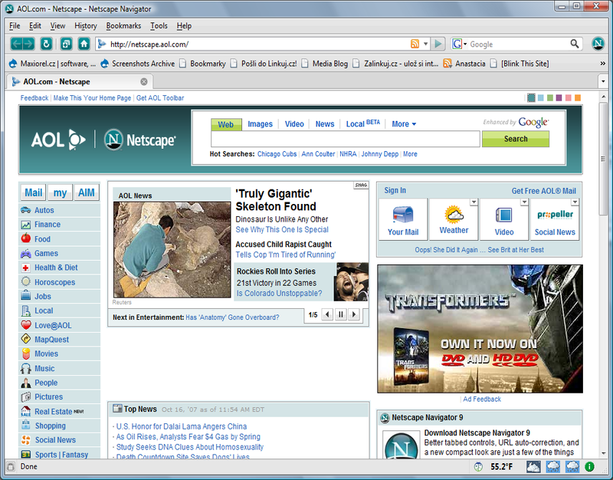Switch to the Images search tab
The image size is (613, 480).
click(x=260, y=124)
